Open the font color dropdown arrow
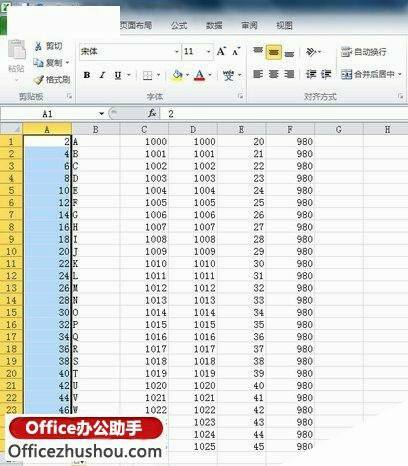The height and width of the screenshot is (466, 408). pyautogui.click(x=210, y=75)
